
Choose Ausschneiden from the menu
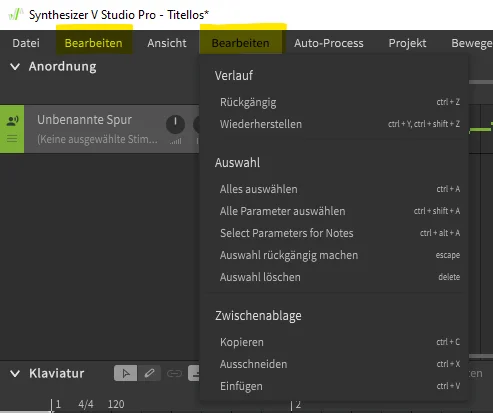pyautogui.click(x=334, y=364)
